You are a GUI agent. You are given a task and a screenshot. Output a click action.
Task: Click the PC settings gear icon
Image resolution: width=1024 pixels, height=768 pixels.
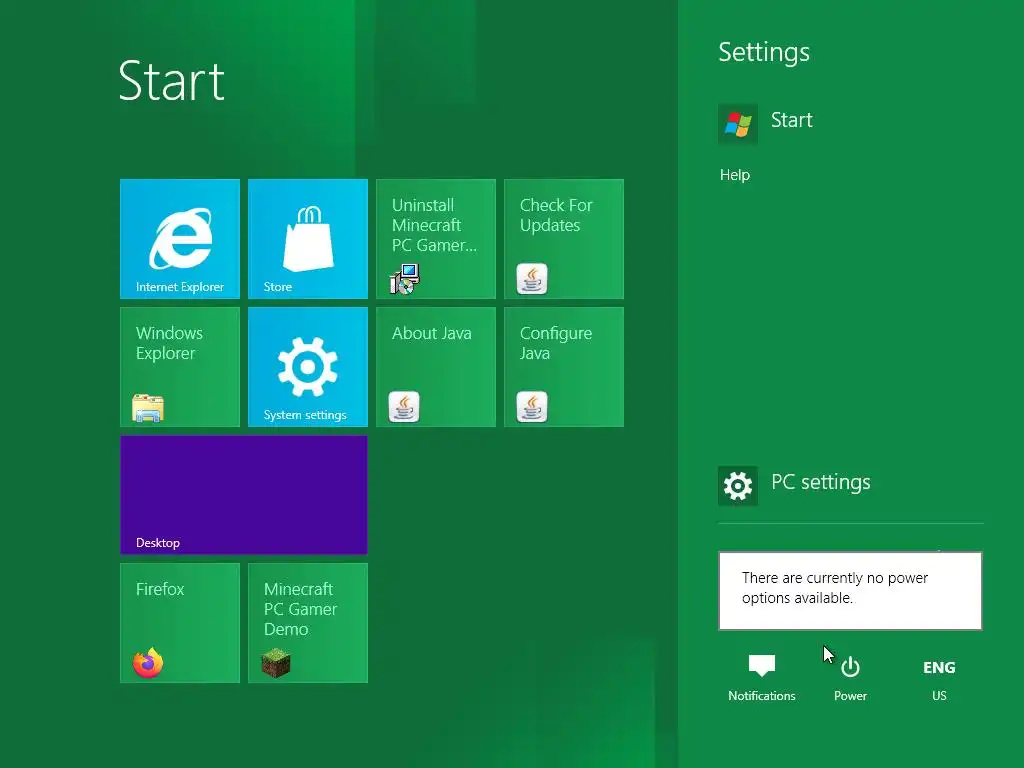738,486
